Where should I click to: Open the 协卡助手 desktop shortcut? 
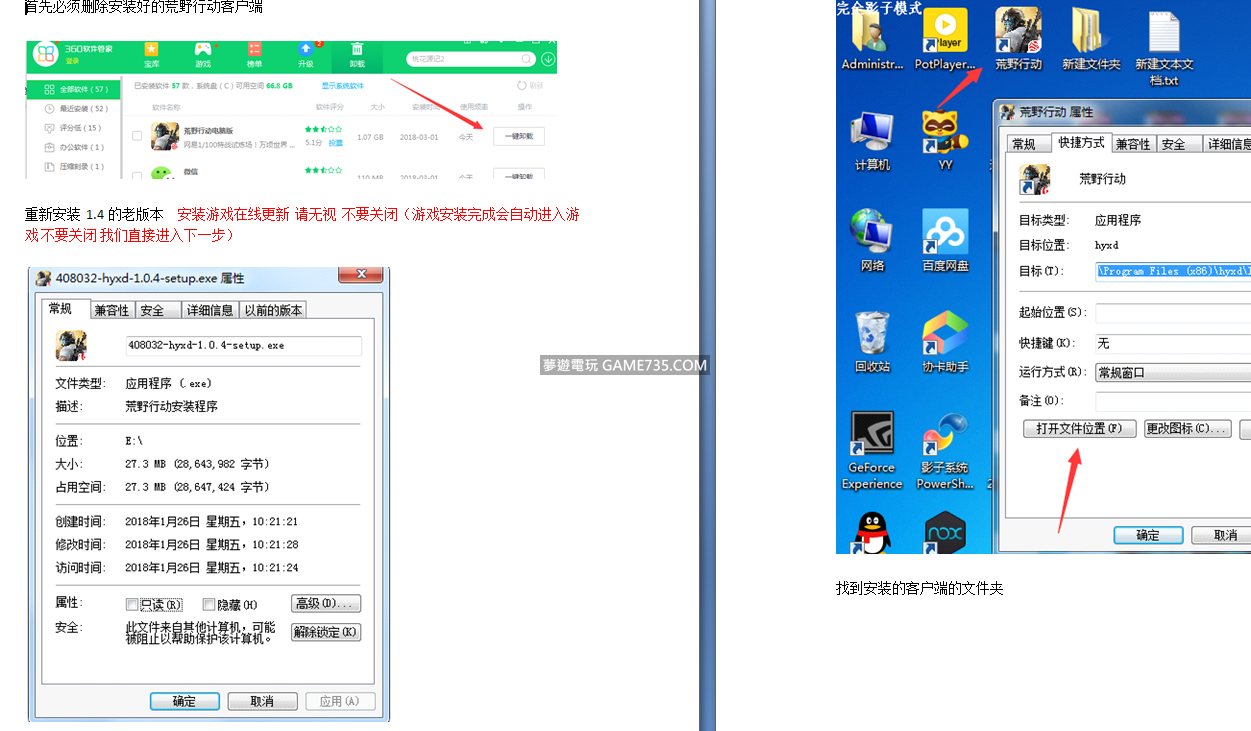(944, 333)
